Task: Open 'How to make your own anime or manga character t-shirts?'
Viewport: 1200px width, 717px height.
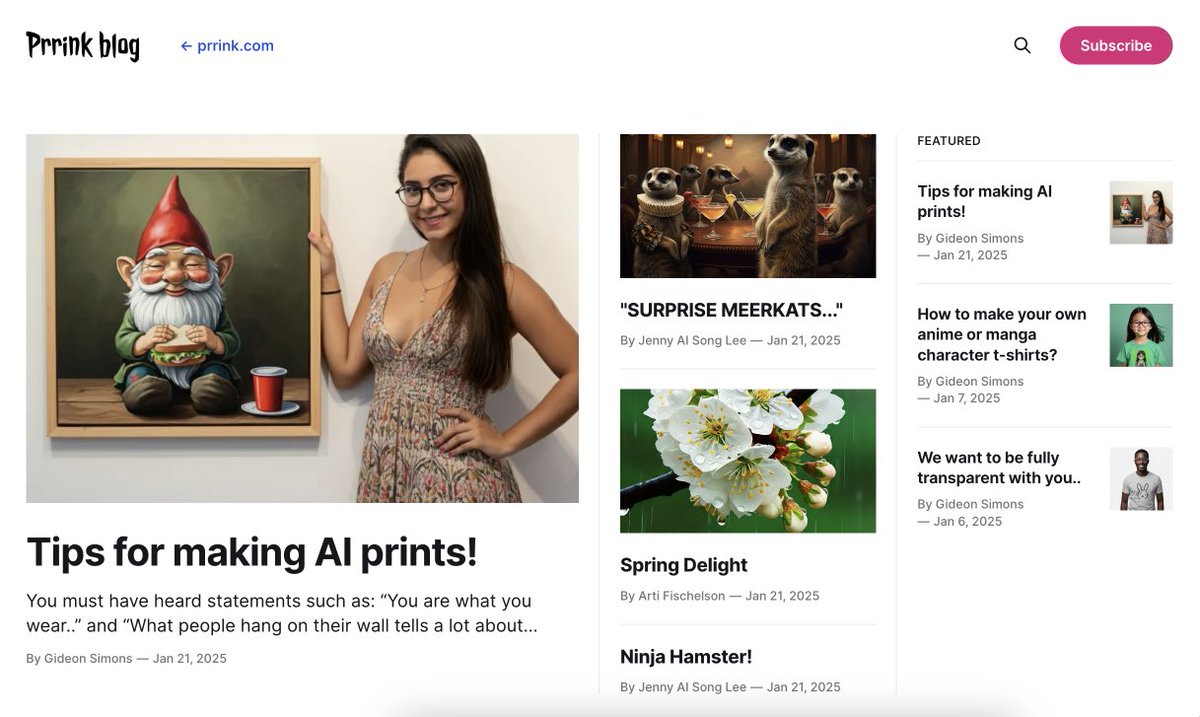Action: pos(1002,334)
